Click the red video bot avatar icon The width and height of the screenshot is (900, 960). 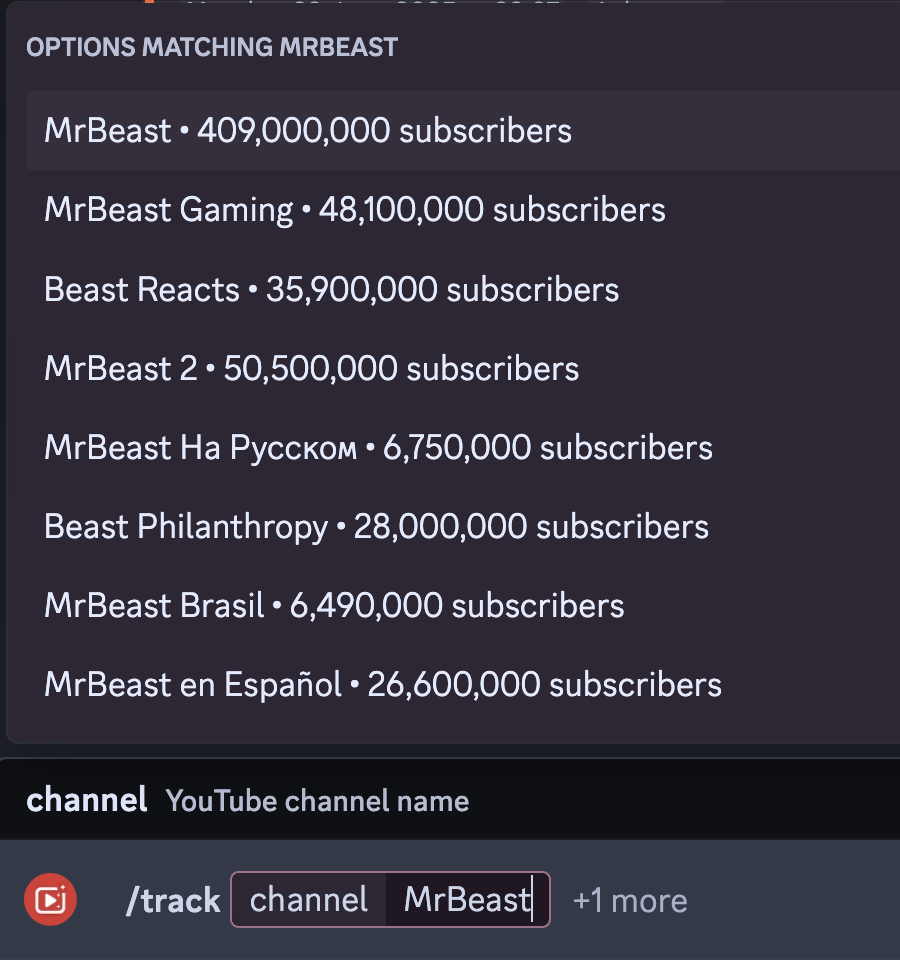(x=50, y=899)
